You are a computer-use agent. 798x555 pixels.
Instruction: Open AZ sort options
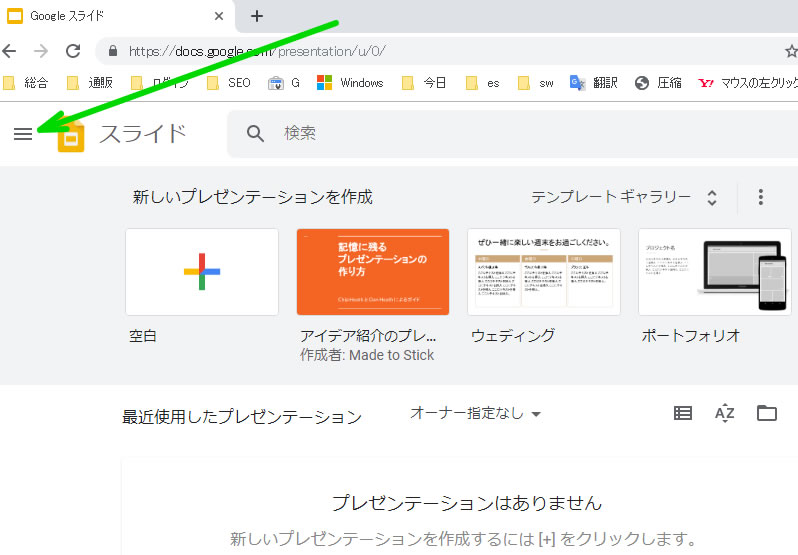click(725, 413)
